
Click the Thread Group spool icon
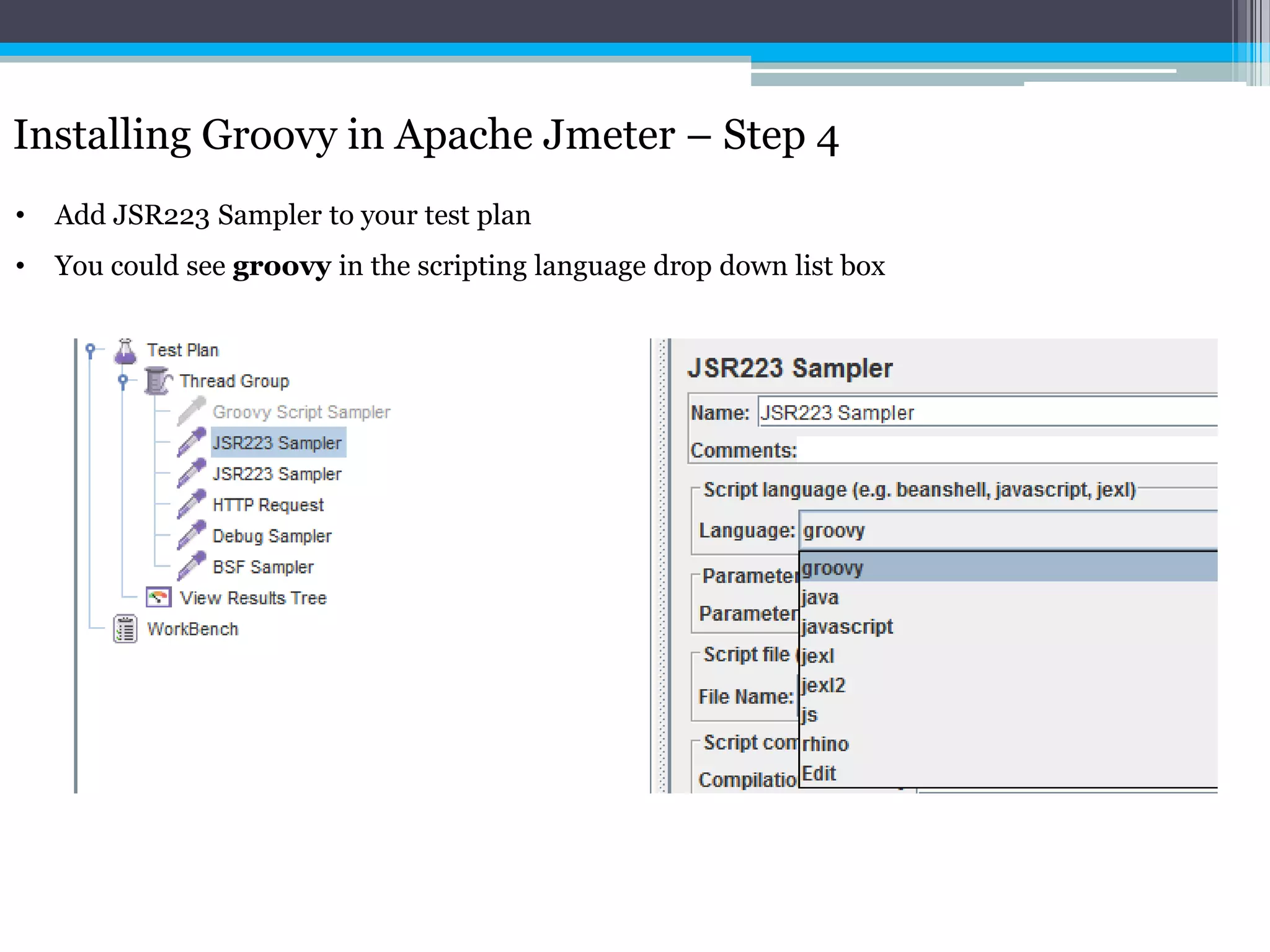click(x=158, y=381)
